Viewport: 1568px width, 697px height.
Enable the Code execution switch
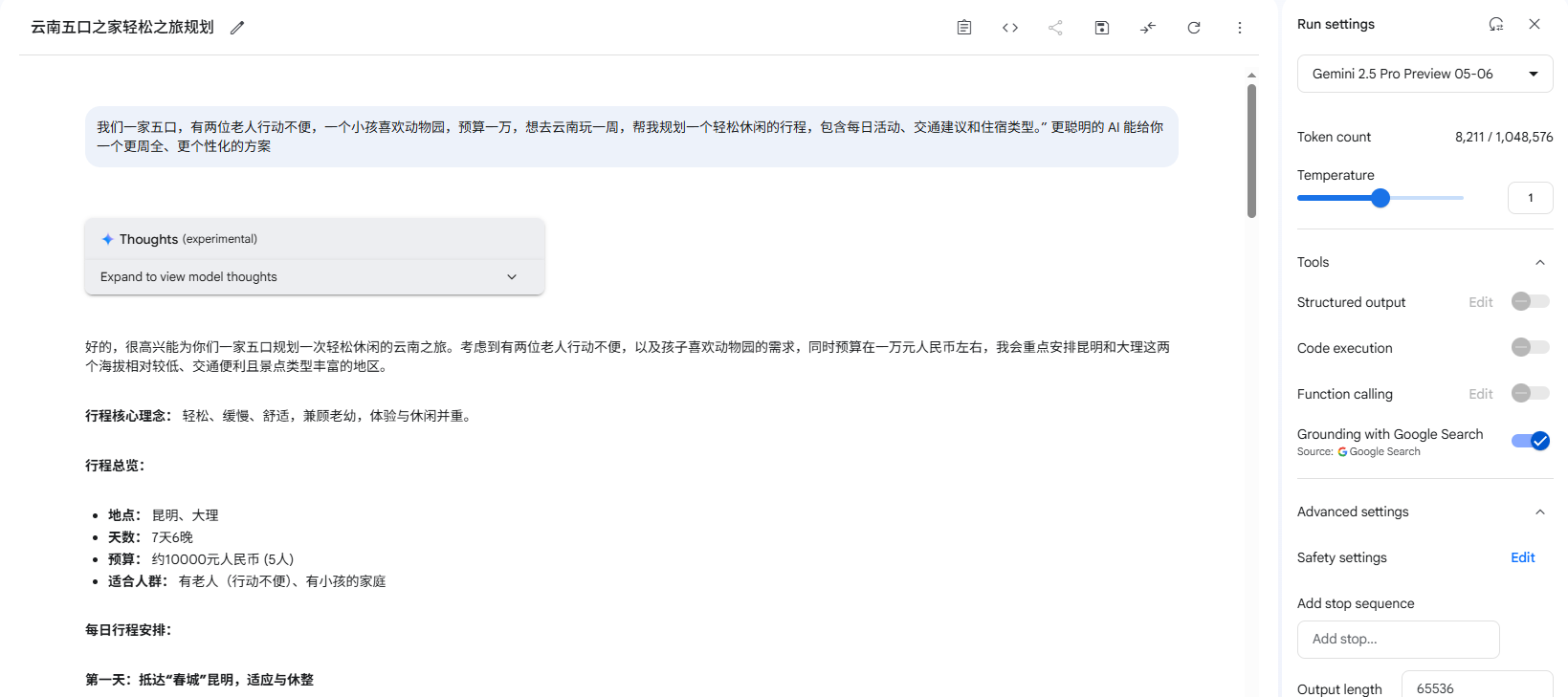(x=1530, y=347)
